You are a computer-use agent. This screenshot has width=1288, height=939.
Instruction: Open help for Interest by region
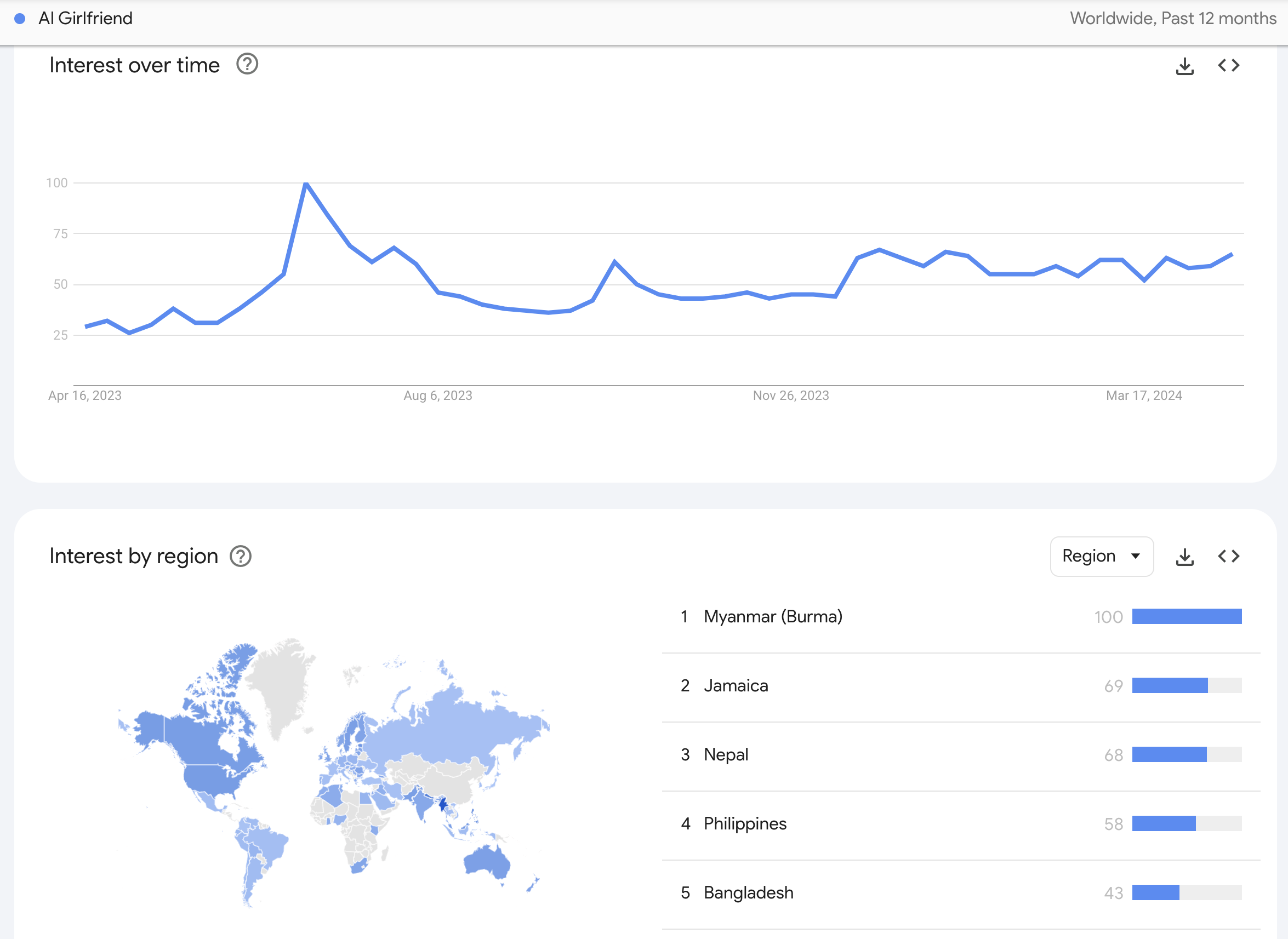(x=241, y=556)
